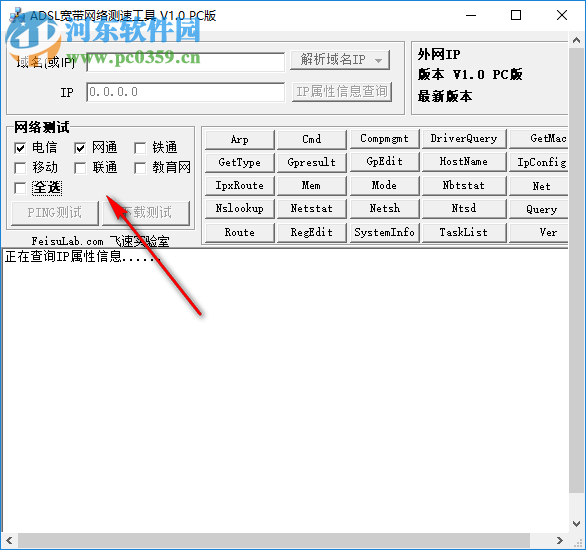Click the 正在查询IP属性信息 output line
Screen dimensions: 586x550
pos(83,257)
